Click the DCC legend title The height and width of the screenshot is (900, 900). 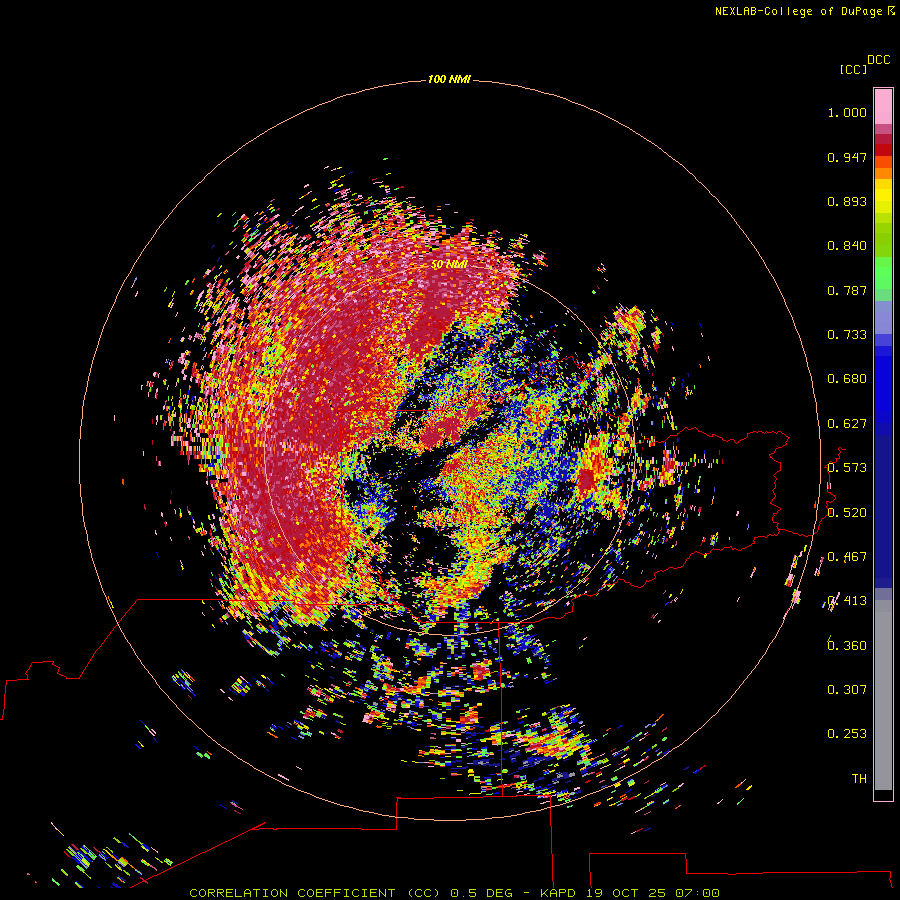878,60
